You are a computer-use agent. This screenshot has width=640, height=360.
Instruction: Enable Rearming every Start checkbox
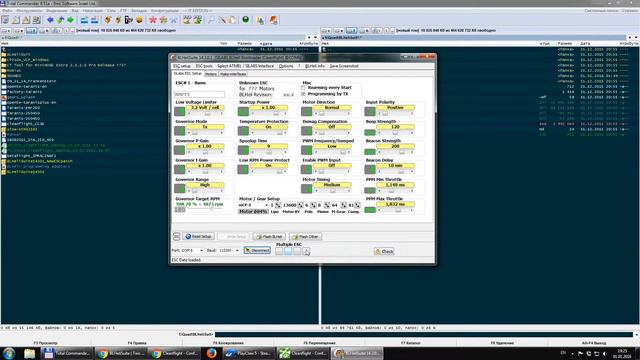(x=304, y=88)
